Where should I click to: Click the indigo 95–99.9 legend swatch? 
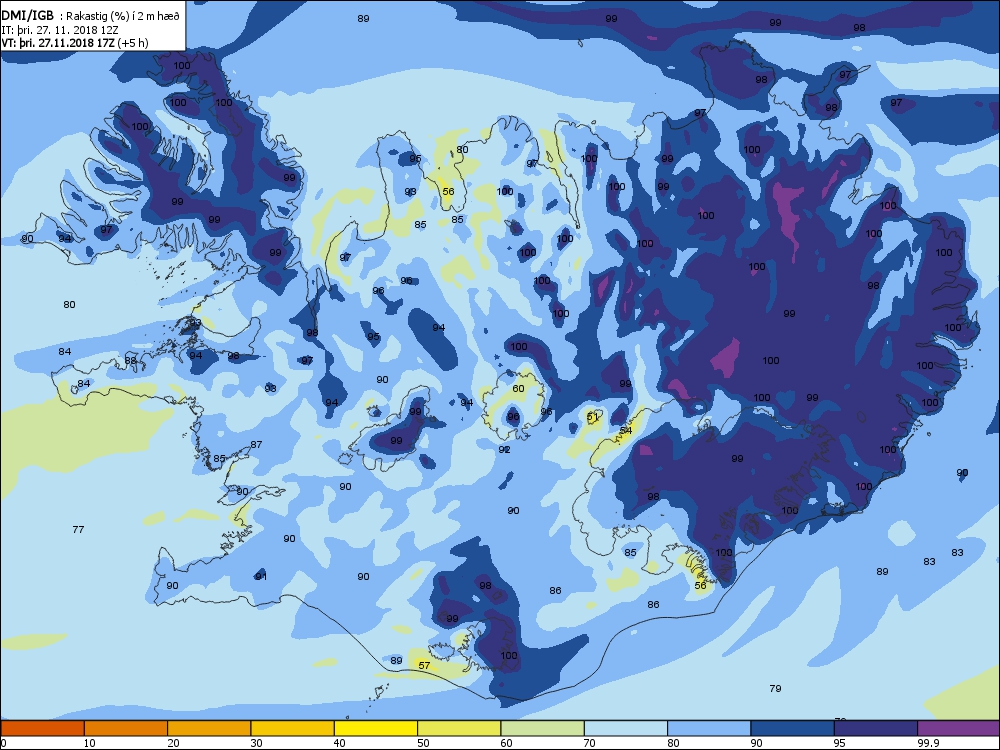(876, 728)
